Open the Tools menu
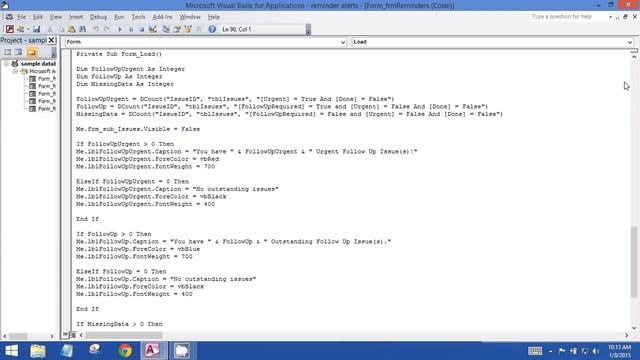640x360 pixels. click(x=138, y=17)
